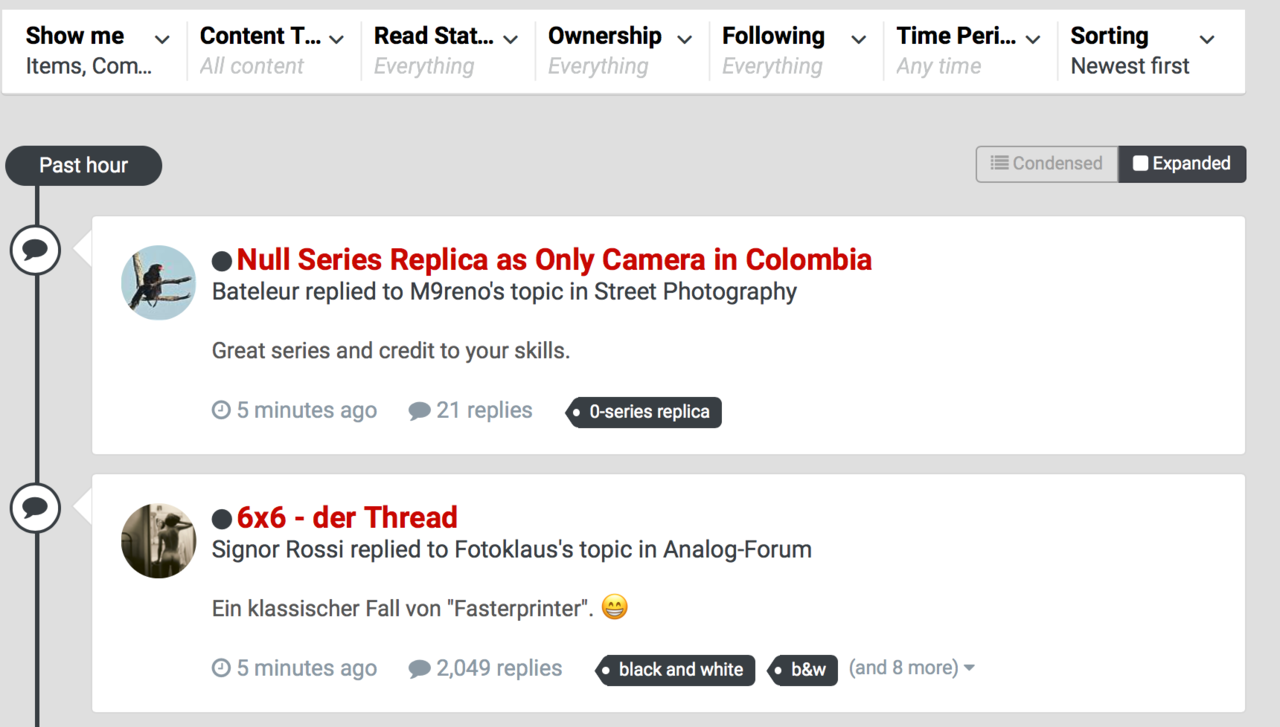Switch to Condensed view
This screenshot has height=727, width=1280.
coord(1046,164)
